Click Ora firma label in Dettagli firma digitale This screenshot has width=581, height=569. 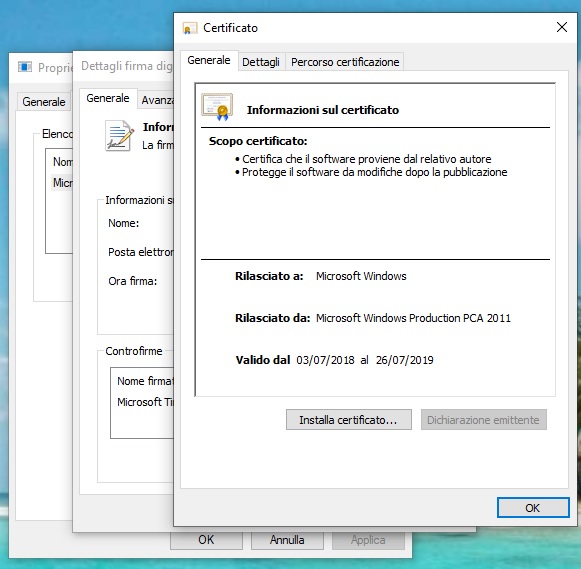tap(133, 281)
